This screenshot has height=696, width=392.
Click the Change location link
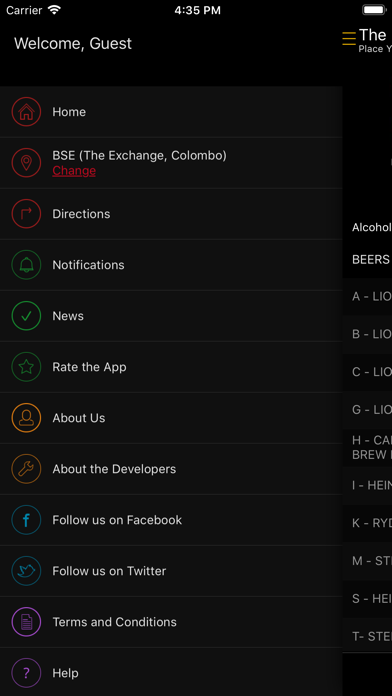pos(74,171)
